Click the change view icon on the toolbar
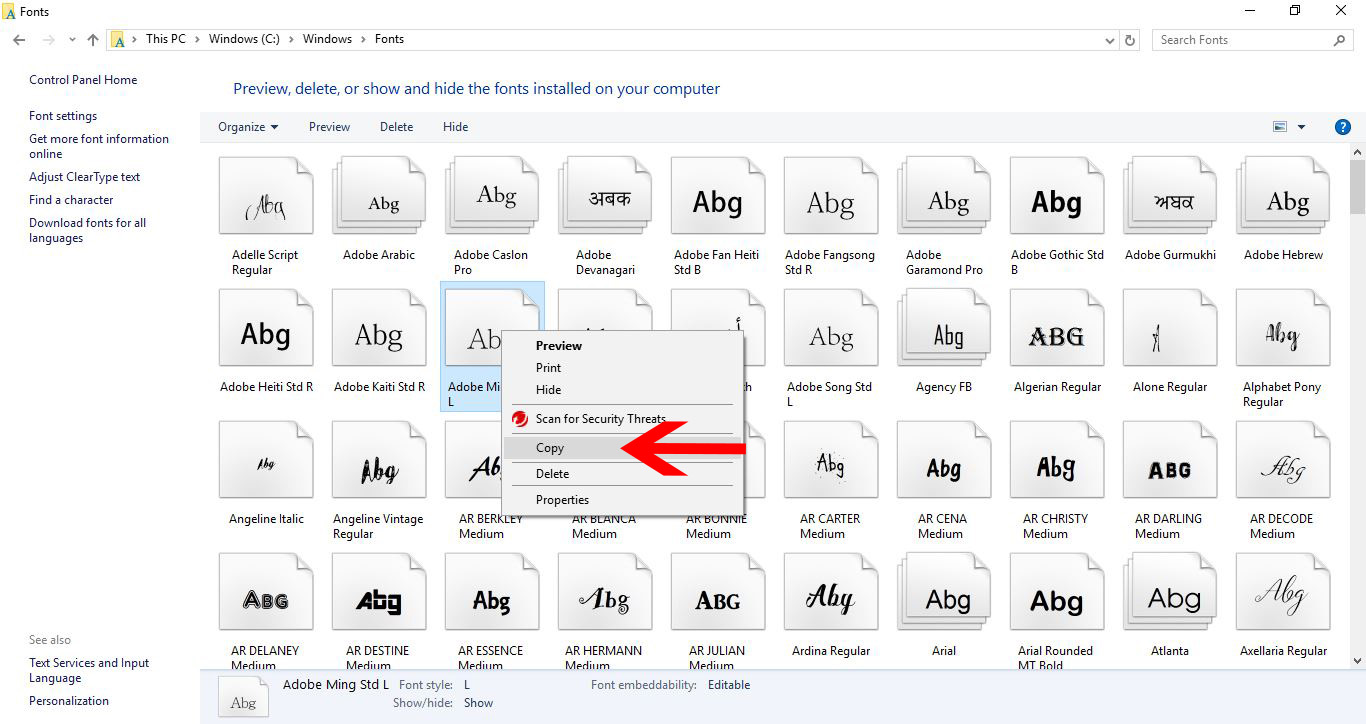The image size is (1366, 724). [1281, 126]
